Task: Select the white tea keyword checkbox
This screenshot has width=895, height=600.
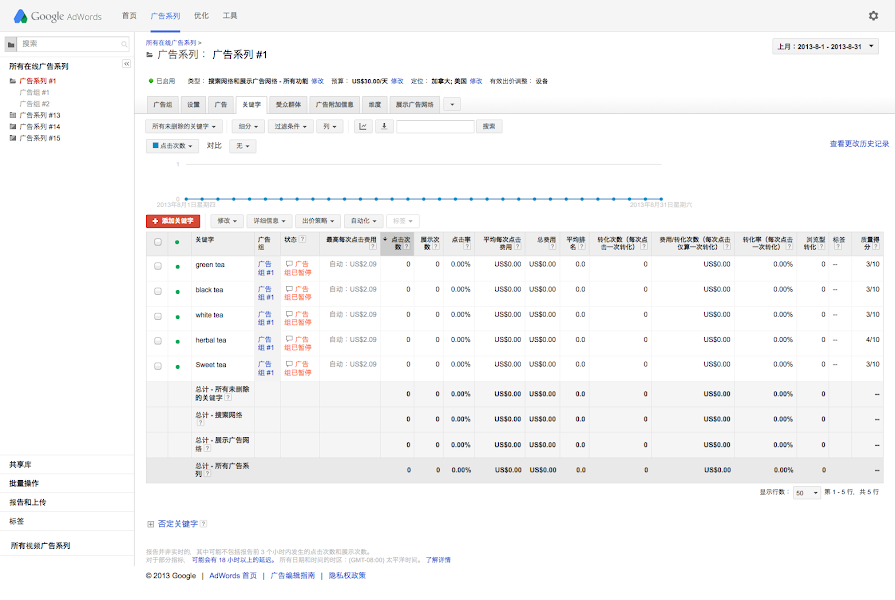Action: click(158, 316)
